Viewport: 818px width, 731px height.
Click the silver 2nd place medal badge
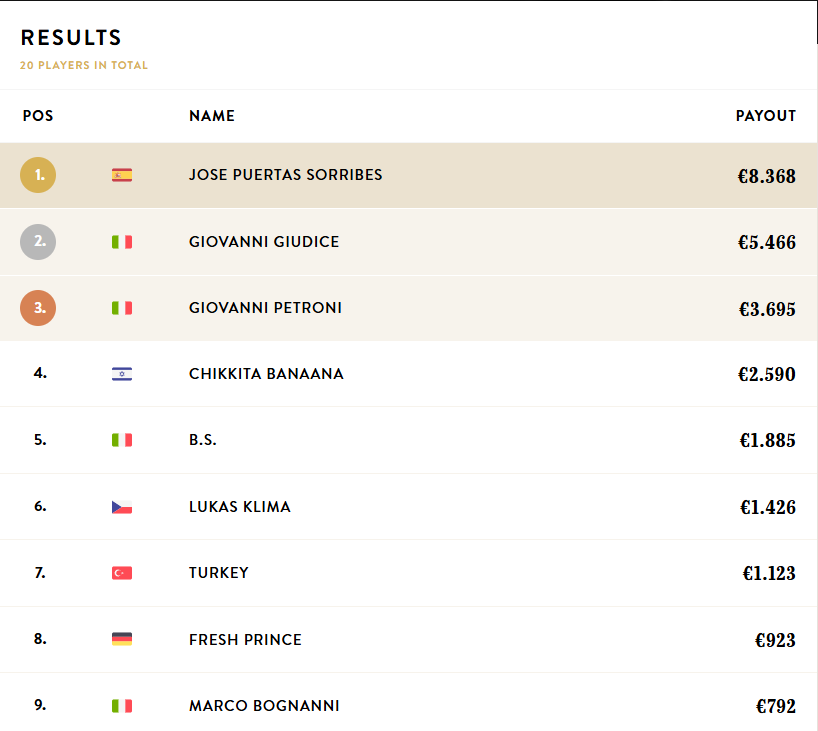38,242
